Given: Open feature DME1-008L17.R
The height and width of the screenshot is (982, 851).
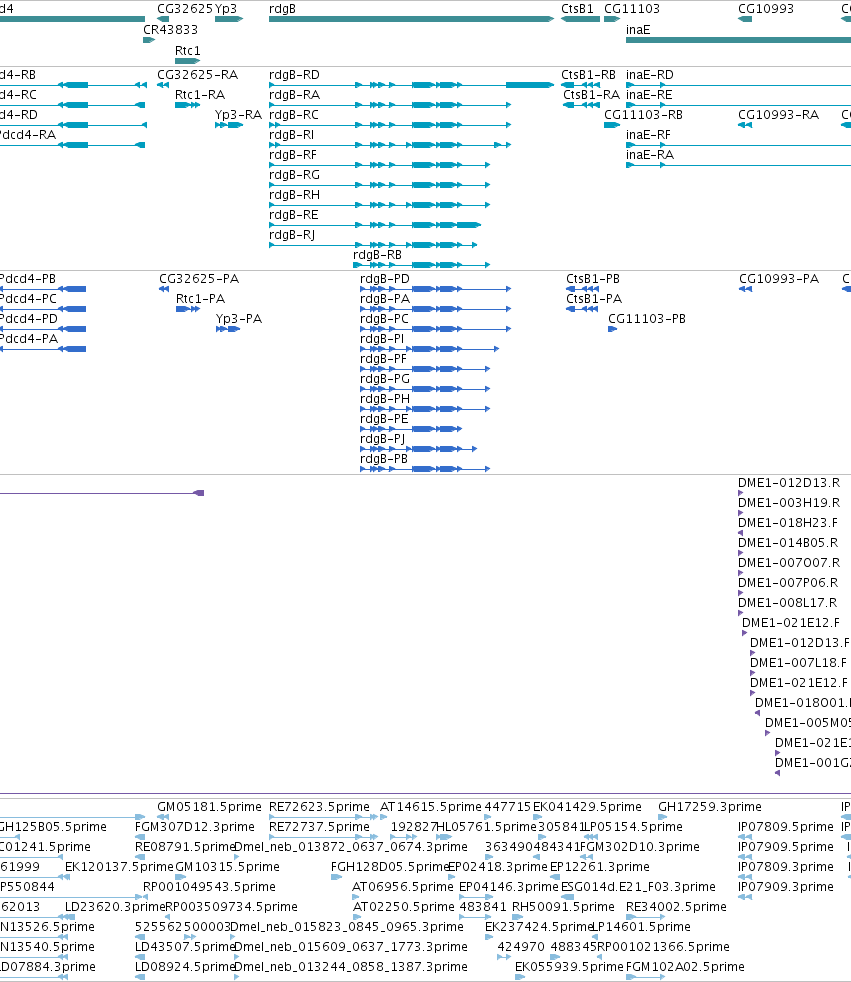Looking at the screenshot, I should (x=788, y=603).
